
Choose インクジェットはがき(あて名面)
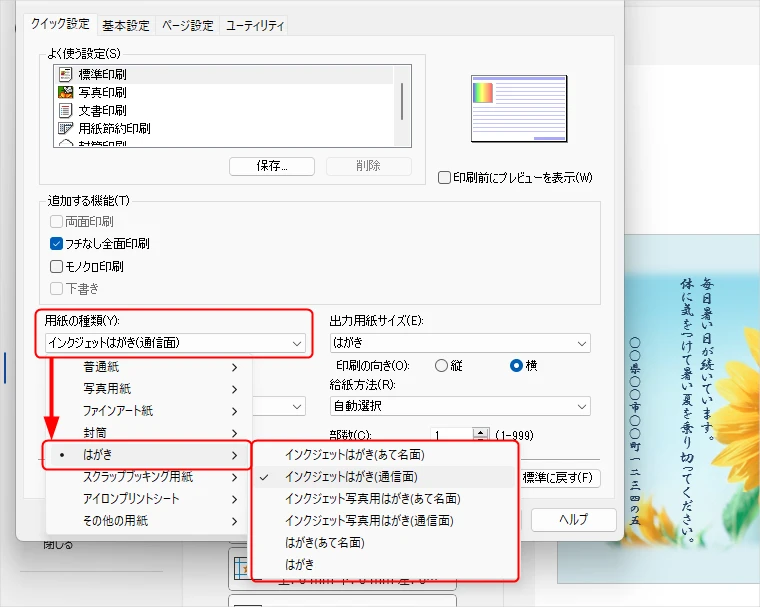coord(385,455)
